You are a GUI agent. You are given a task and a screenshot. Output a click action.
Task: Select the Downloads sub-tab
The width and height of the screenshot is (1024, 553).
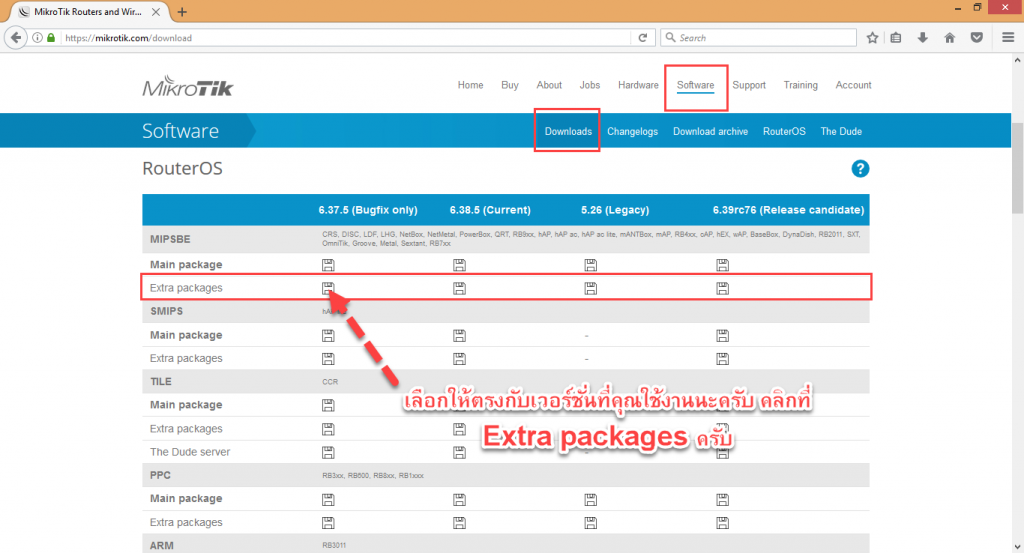tap(568, 131)
